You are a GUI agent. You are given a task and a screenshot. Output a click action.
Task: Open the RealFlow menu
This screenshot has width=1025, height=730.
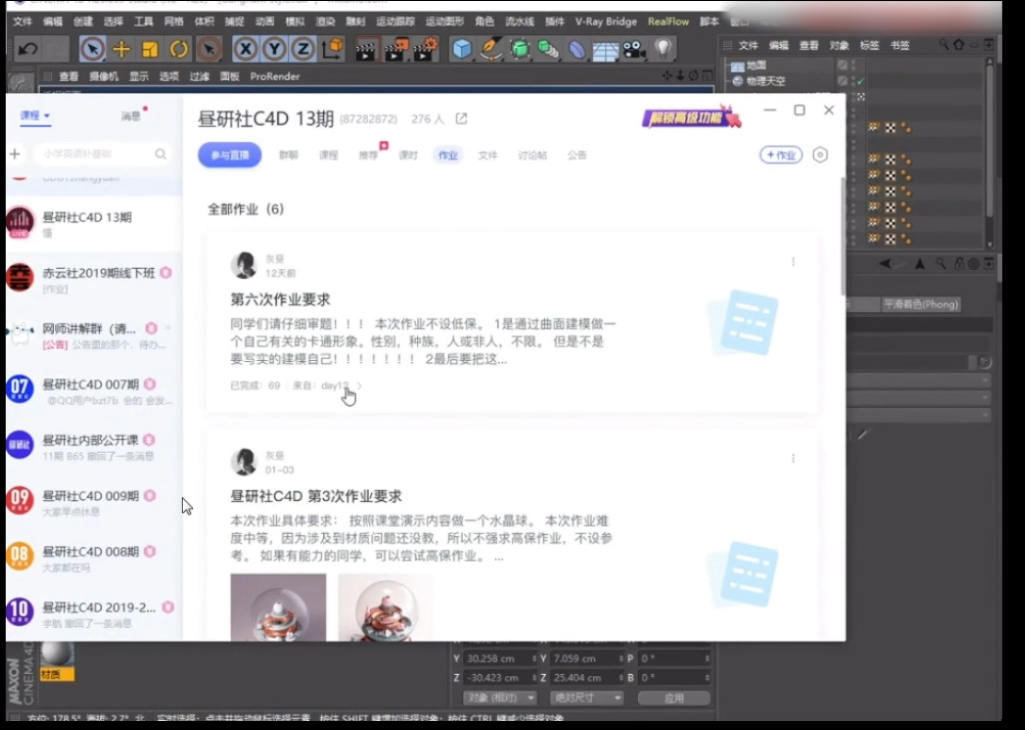668,21
